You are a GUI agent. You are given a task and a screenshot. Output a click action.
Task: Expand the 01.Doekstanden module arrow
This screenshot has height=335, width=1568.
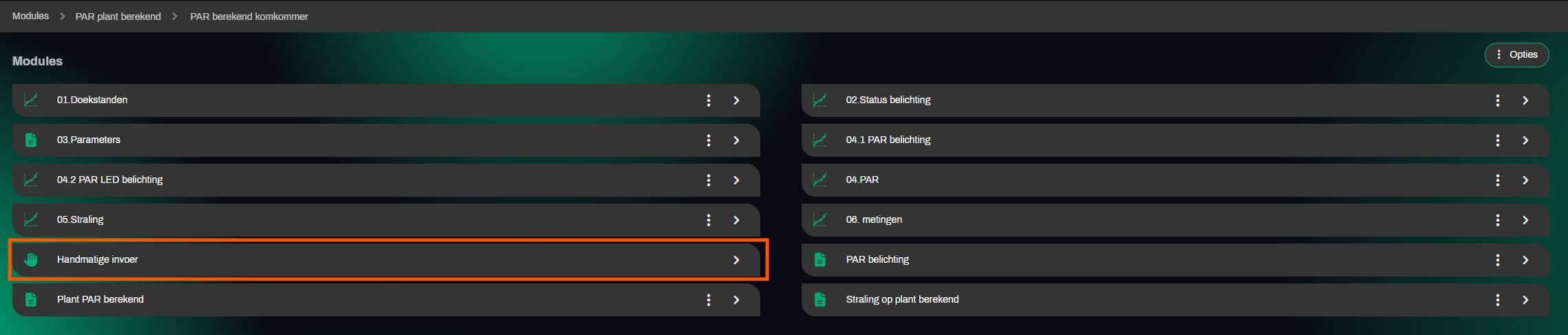click(736, 100)
